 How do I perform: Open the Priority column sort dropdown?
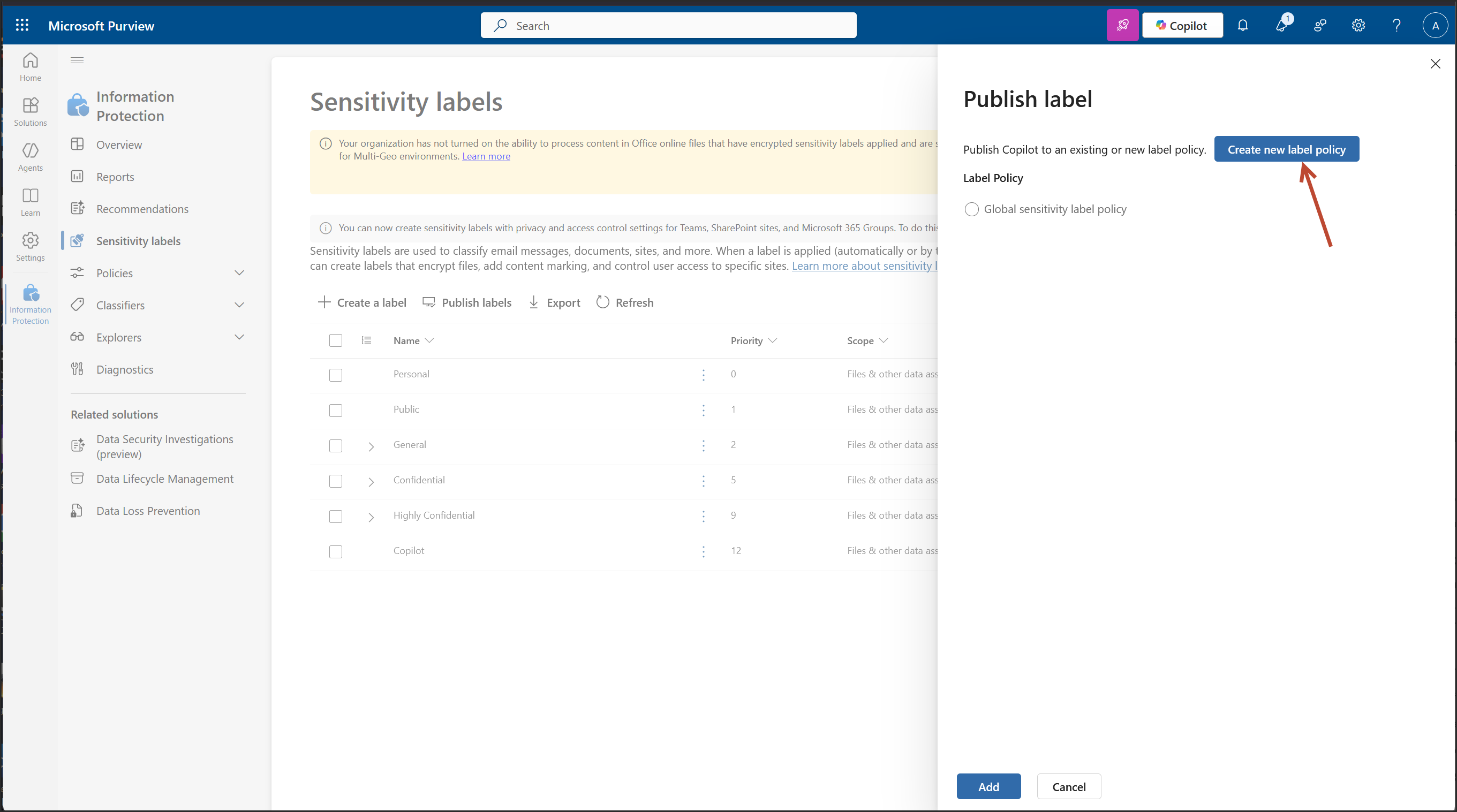click(x=773, y=340)
